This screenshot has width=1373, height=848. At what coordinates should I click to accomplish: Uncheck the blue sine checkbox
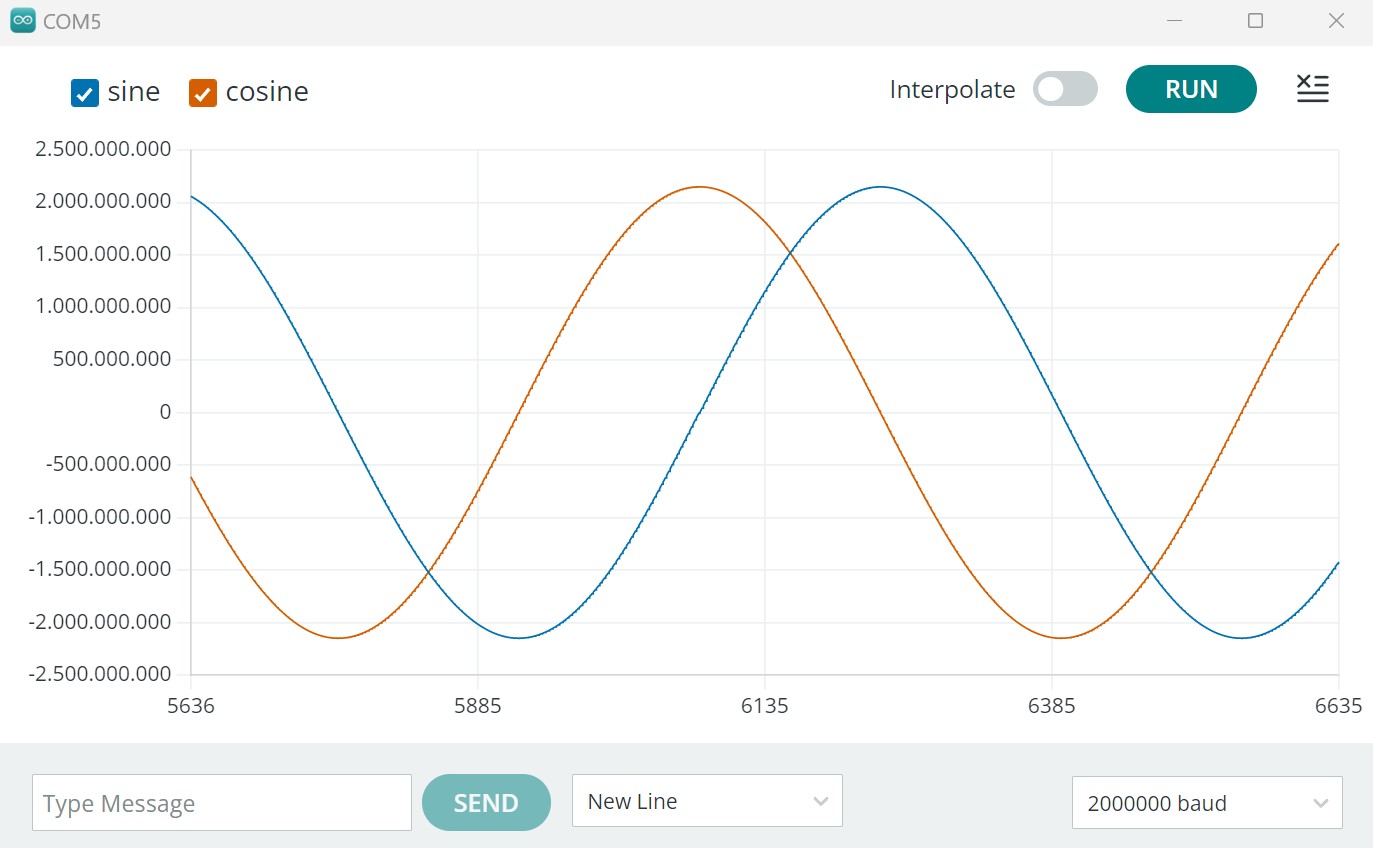85,93
